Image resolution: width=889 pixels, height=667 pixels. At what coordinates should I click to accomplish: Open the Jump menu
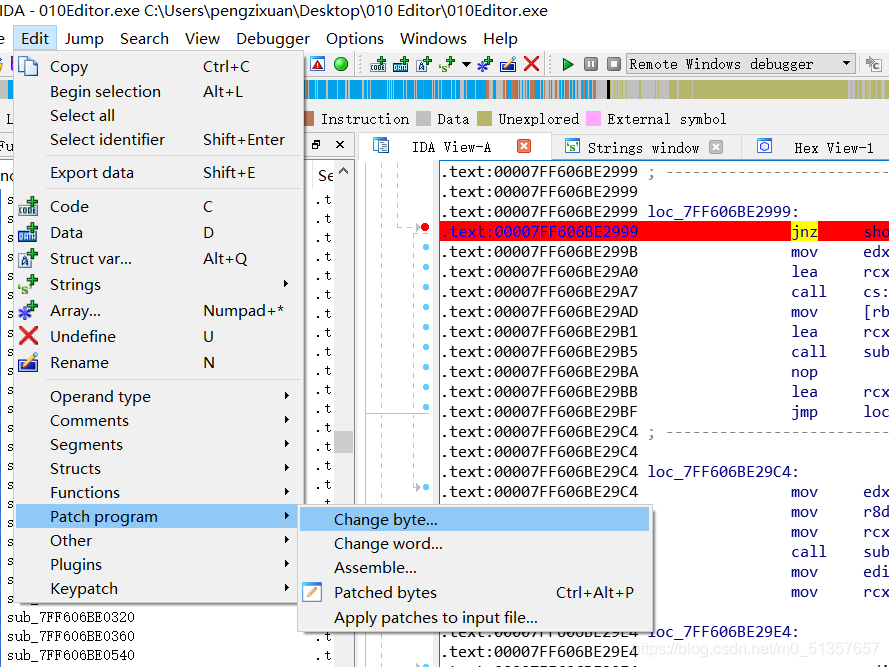(84, 39)
